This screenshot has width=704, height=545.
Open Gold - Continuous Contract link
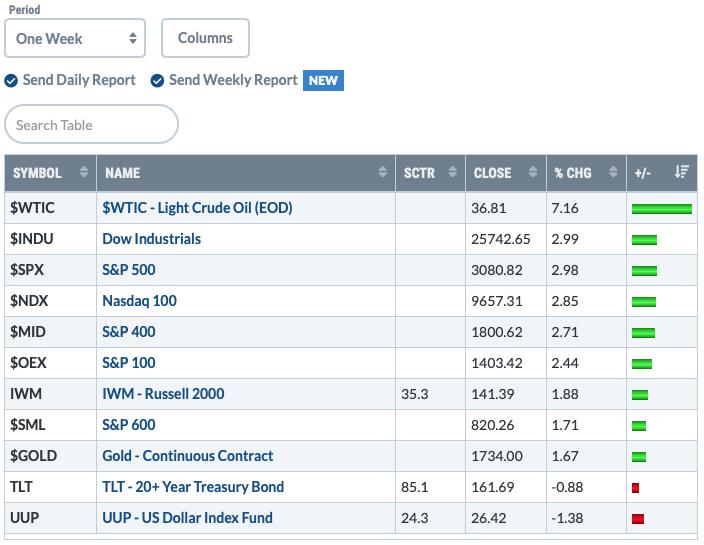pos(187,456)
